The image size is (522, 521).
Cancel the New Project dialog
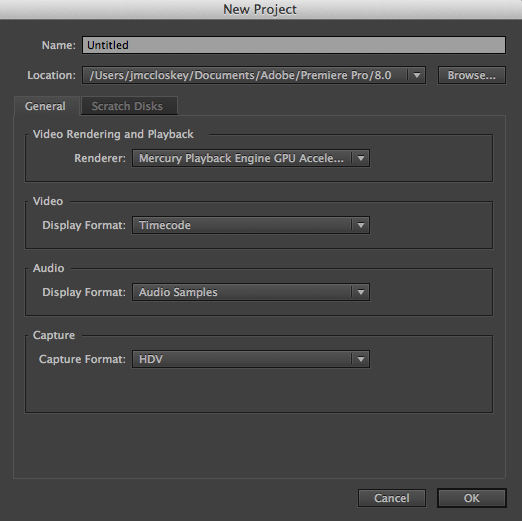[392, 498]
